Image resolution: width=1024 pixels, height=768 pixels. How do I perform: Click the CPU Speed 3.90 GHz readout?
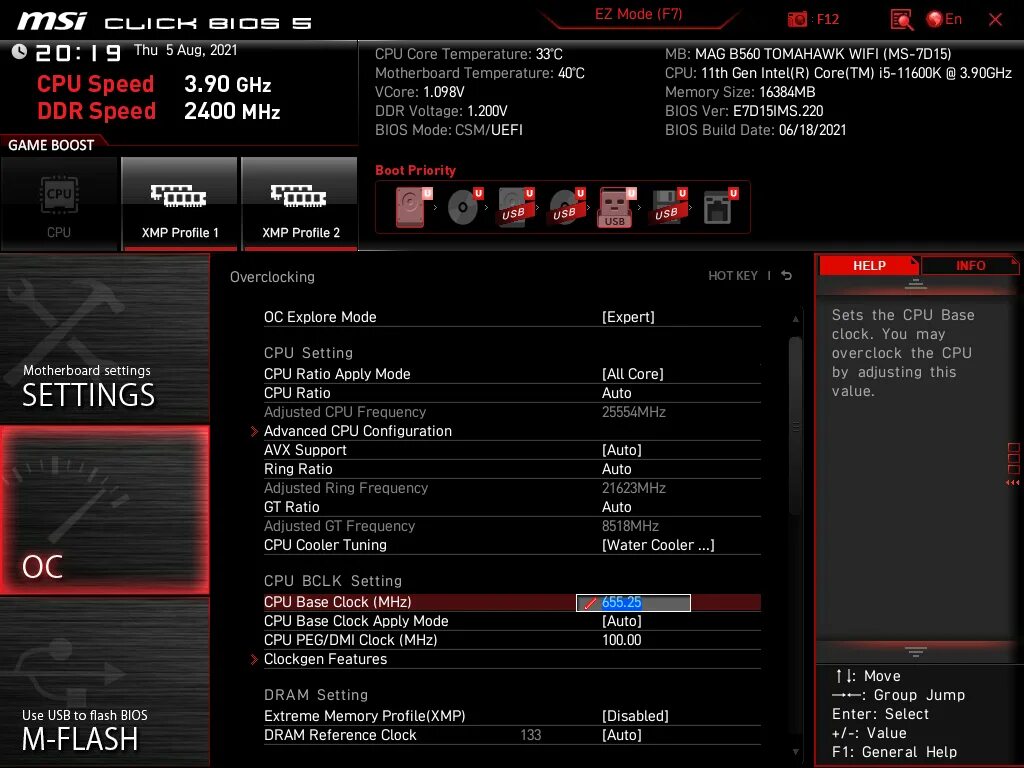[x=154, y=84]
